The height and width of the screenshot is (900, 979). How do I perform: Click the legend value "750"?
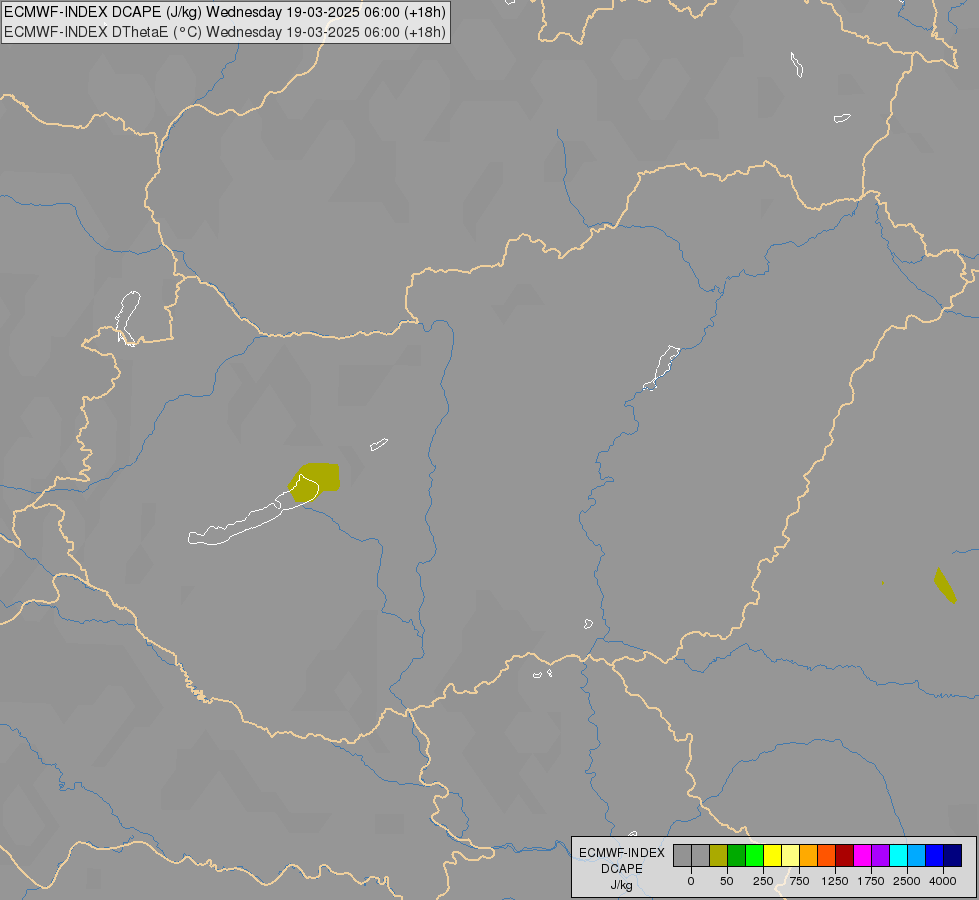point(799,881)
